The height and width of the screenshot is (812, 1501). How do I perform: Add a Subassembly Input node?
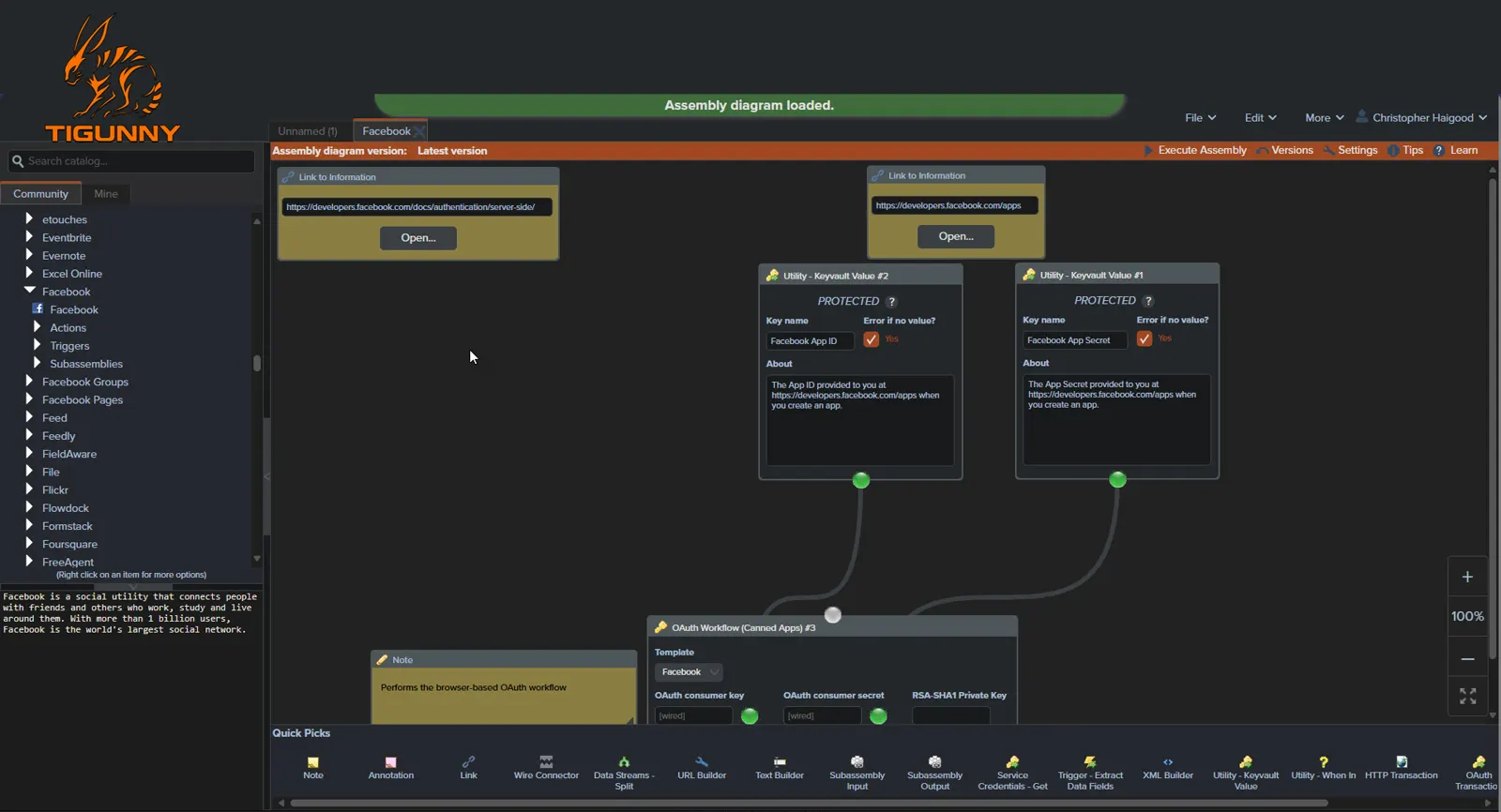[857, 774]
